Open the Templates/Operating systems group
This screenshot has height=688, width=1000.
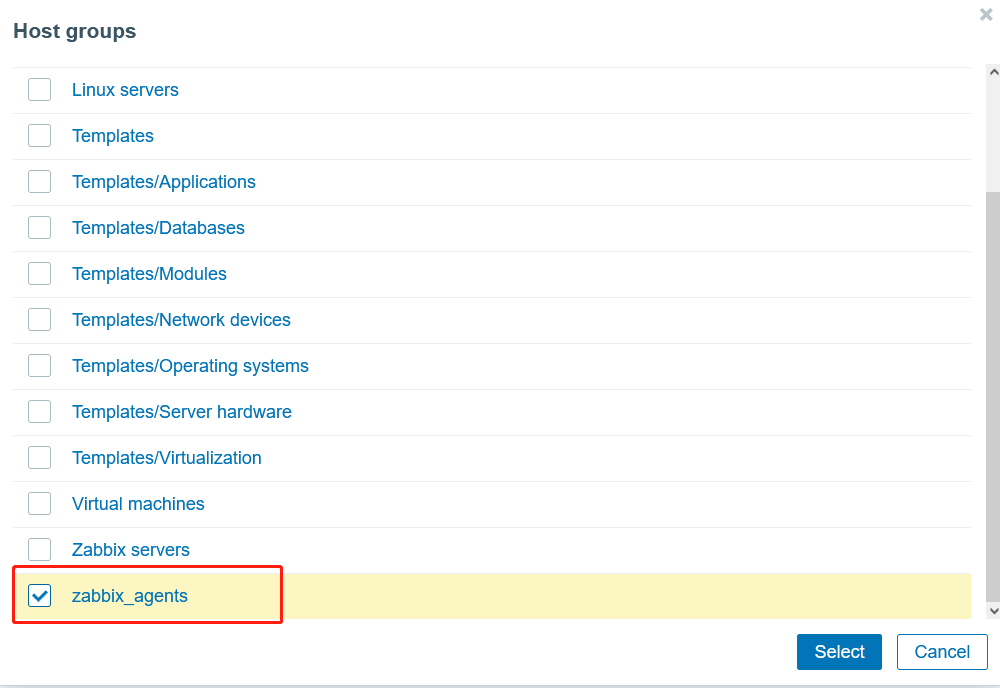pos(190,365)
